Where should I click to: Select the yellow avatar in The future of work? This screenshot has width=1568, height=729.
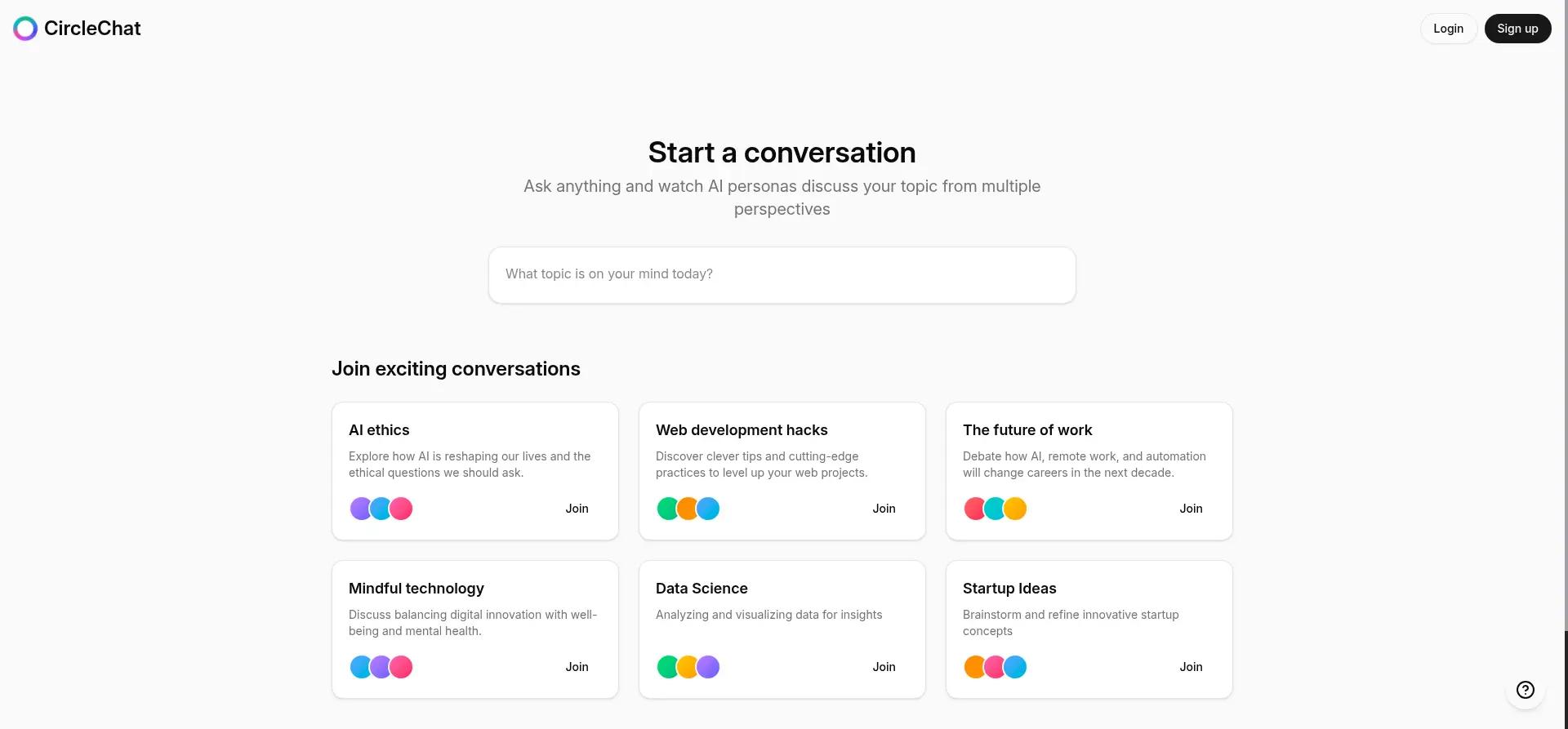[x=1014, y=508]
